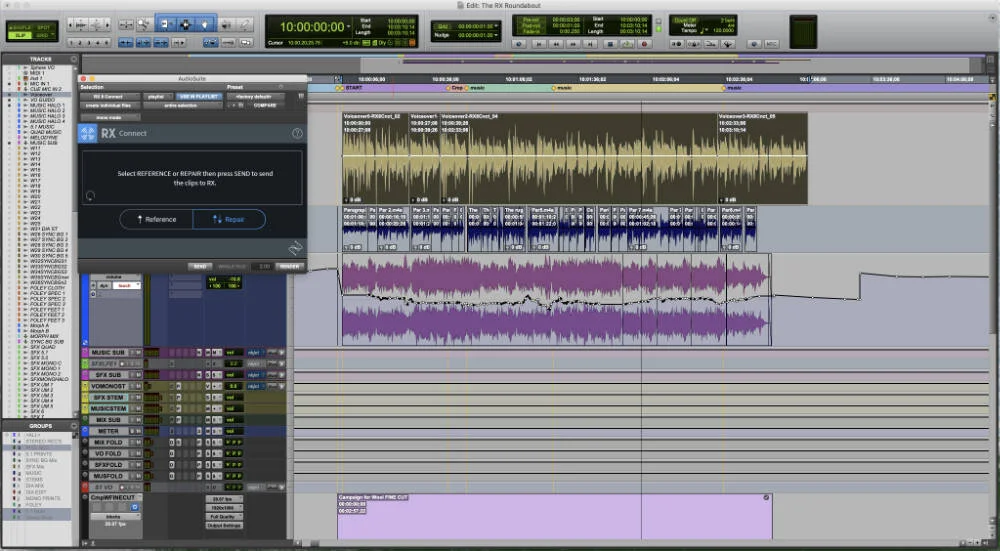Click the Fast Forward transport button

(x=573, y=44)
